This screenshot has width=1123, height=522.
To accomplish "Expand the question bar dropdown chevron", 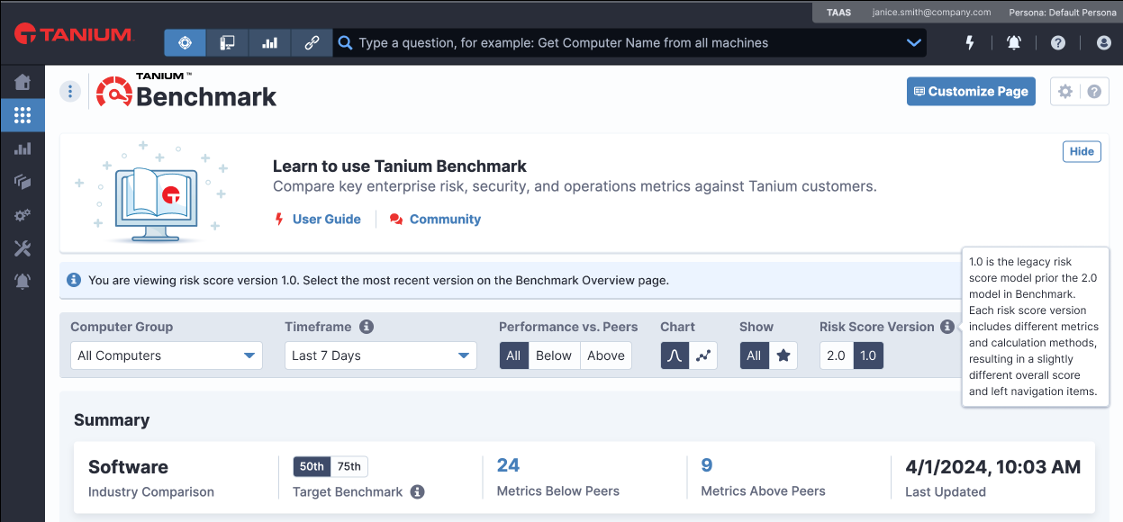I will pos(913,43).
